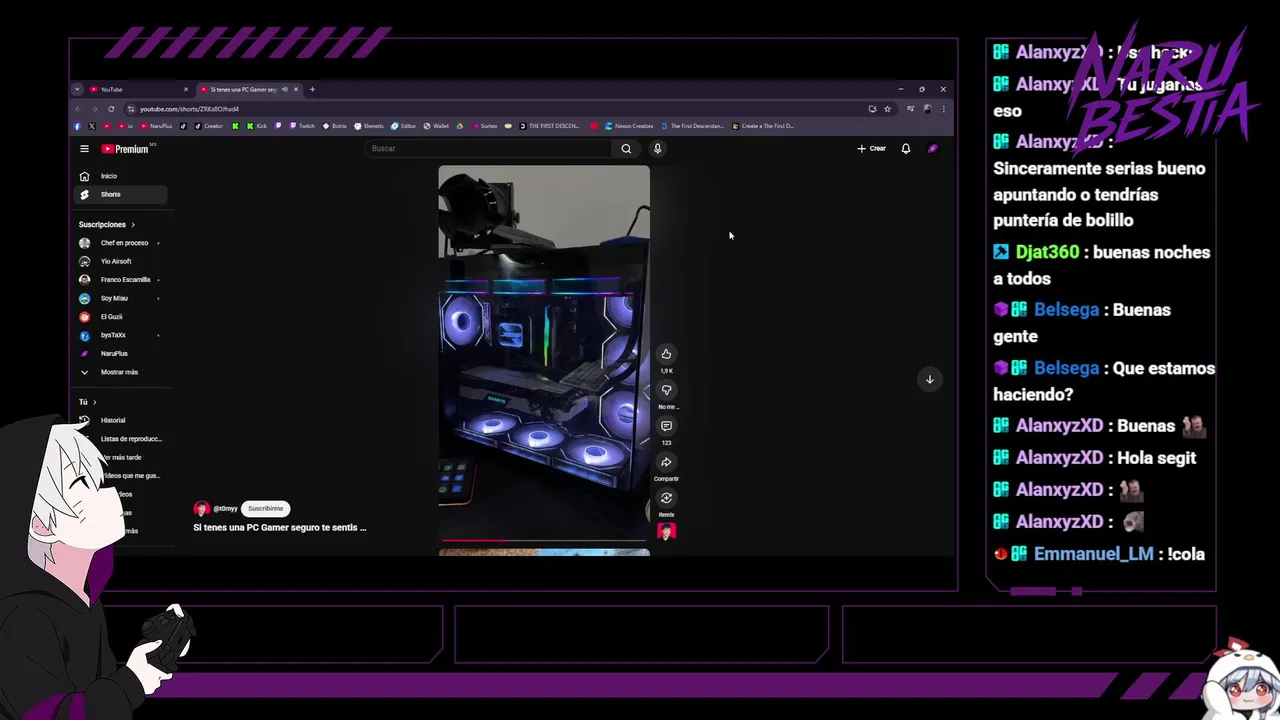The image size is (1280, 720).
Task: Dislike the short with thumbs down
Action: point(666,390)
